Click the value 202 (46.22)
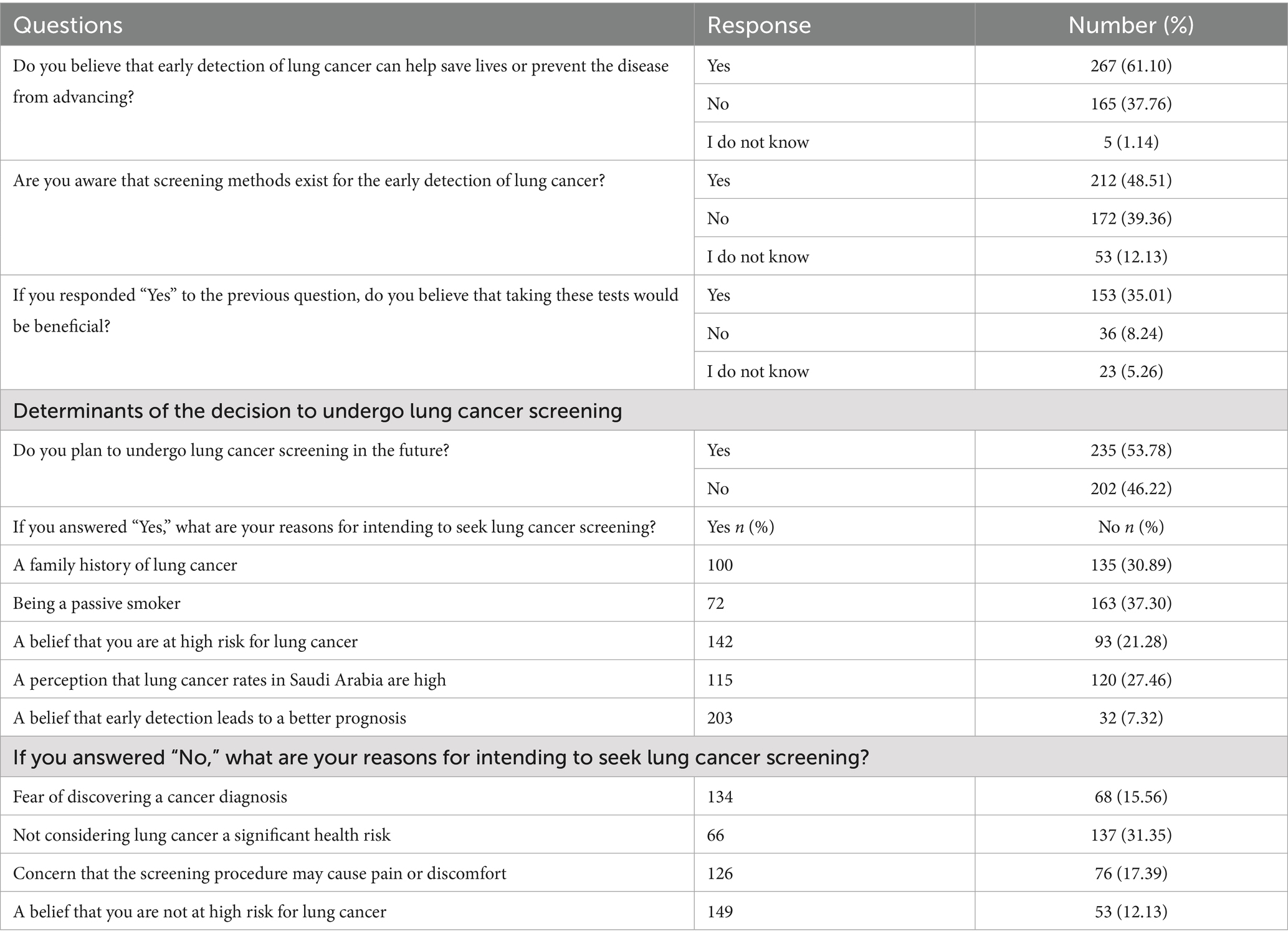This screenshot has width=1288, height=941. 1131,489
